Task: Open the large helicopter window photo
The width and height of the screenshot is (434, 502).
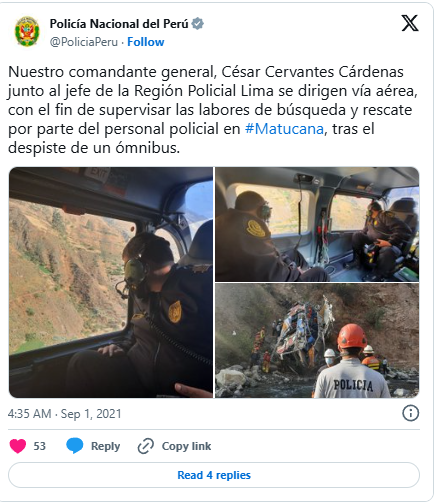Action: click(111, 282)
